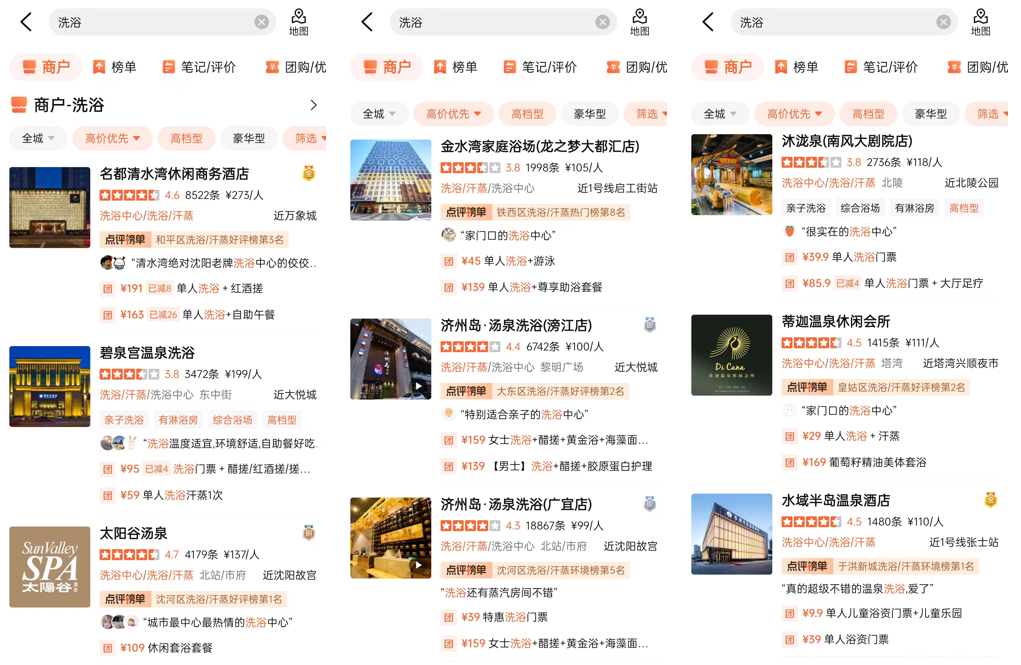Screen dimensions: 1021x665
Task: Focus the 洗浴 search field on the left screen
Action: (161, 22)
